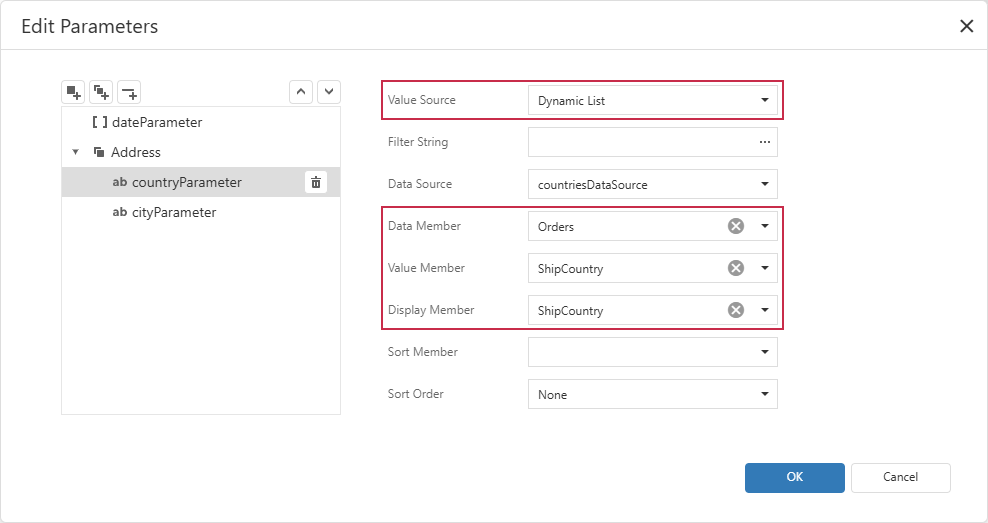This screenshot has width=988, height=523.
Task: Click the Add Separator icon
Action: click(x=129, y=93)
